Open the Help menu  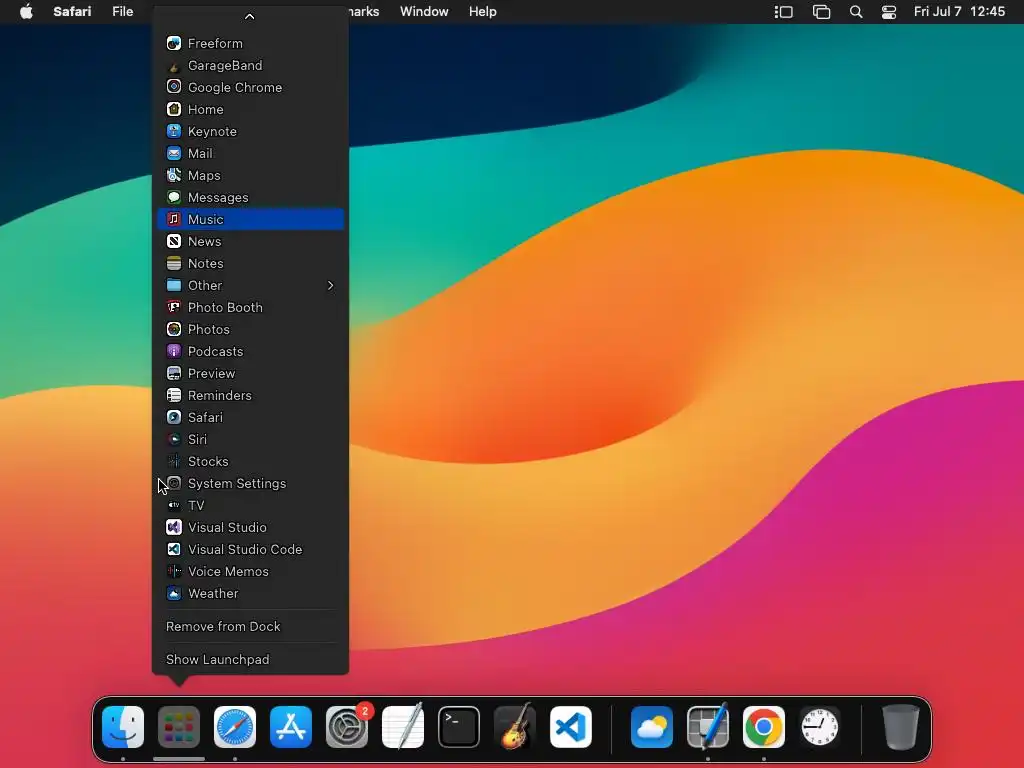(483, 12)
